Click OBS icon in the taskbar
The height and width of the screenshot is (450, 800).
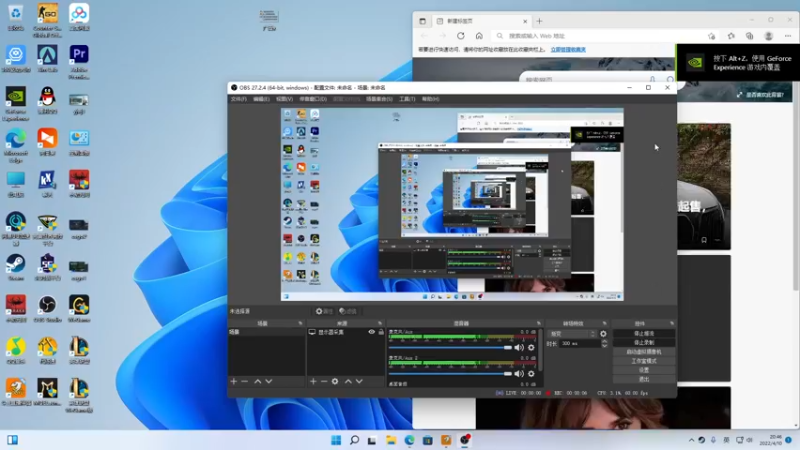point(464,440)
